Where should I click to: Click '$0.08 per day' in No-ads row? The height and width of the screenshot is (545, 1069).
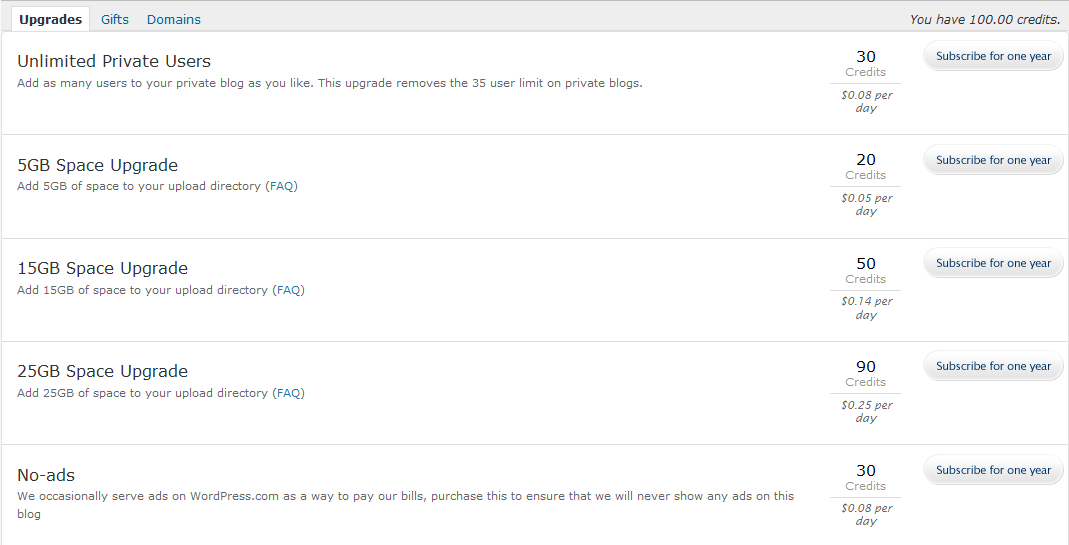[866, 514]
